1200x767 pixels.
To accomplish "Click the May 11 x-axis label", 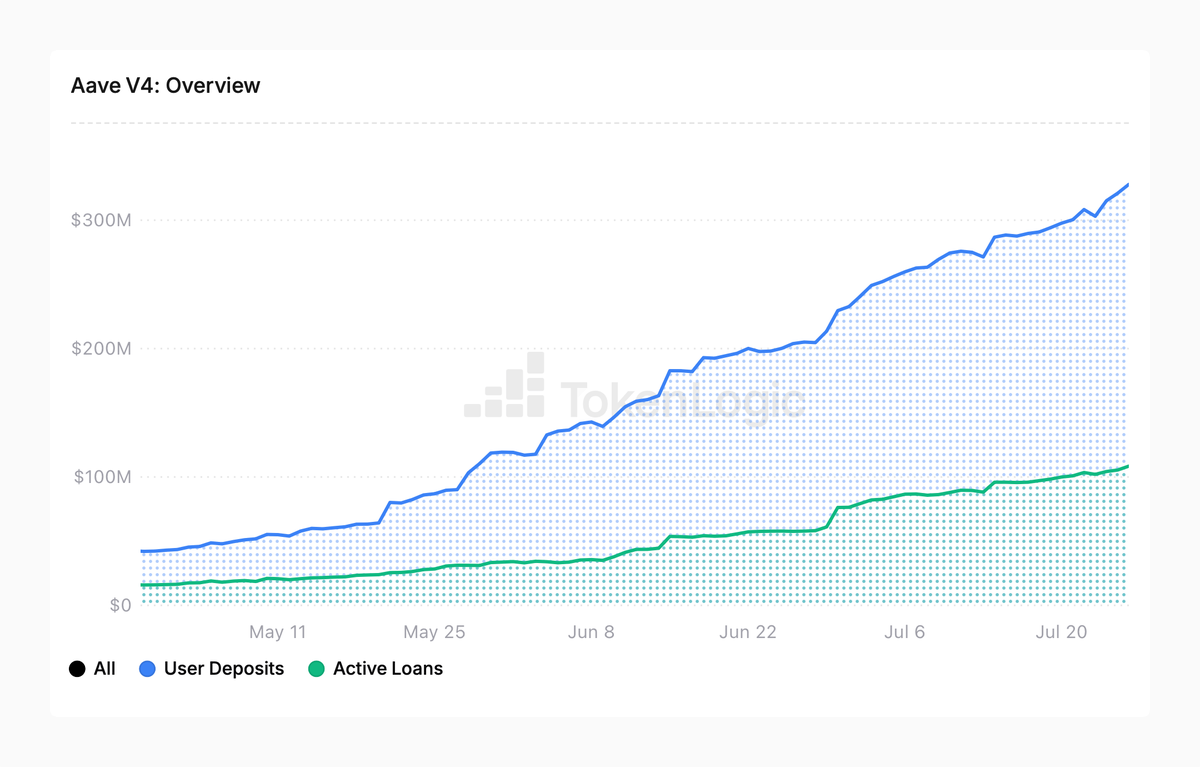I will [277, 632].
